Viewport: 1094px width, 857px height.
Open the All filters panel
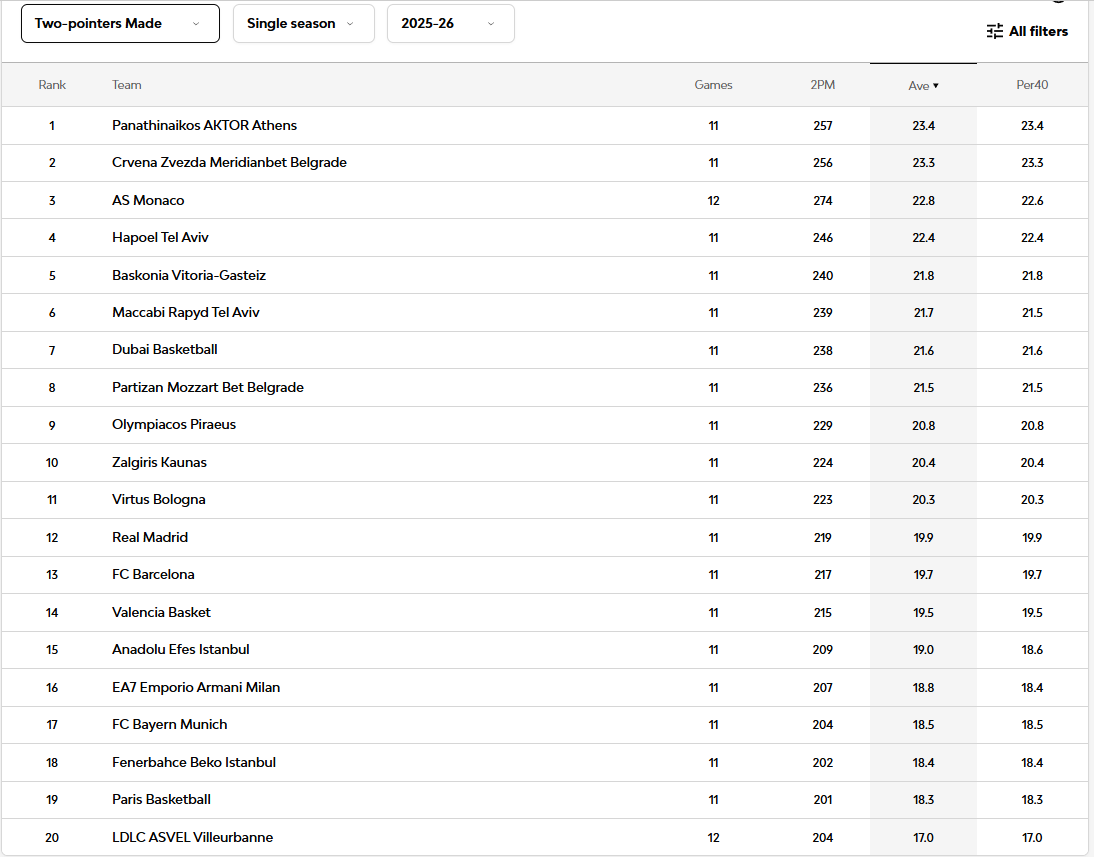[x=1037, y=31]
